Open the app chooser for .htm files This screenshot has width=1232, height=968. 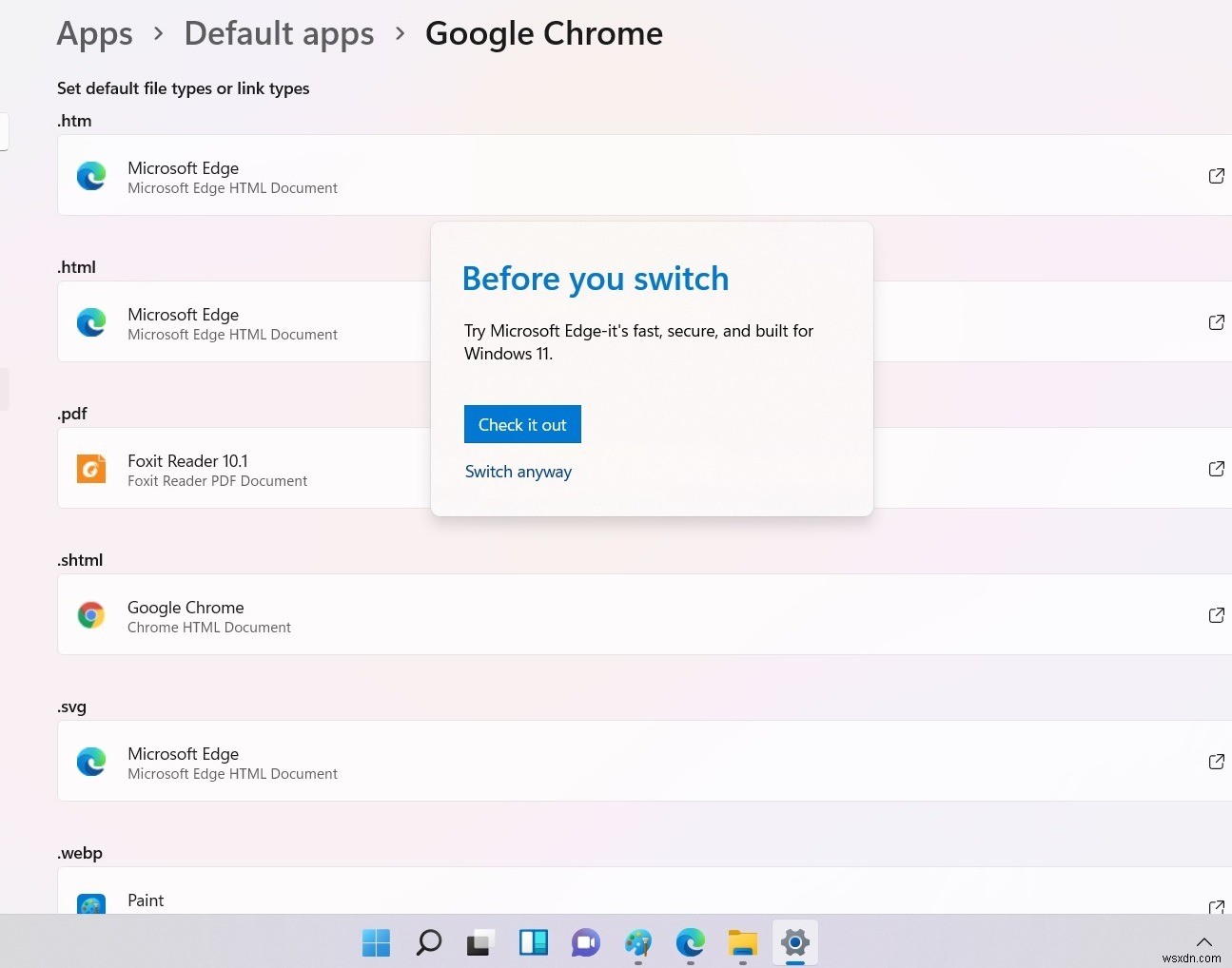1216,175
